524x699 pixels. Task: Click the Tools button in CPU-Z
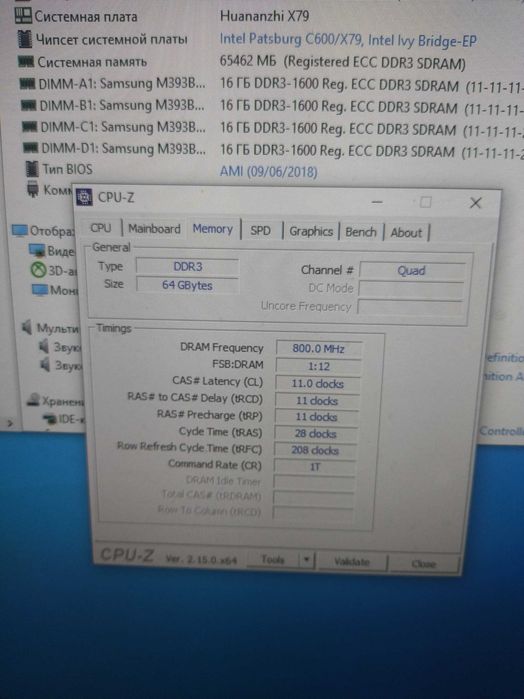tap(273, 559)
